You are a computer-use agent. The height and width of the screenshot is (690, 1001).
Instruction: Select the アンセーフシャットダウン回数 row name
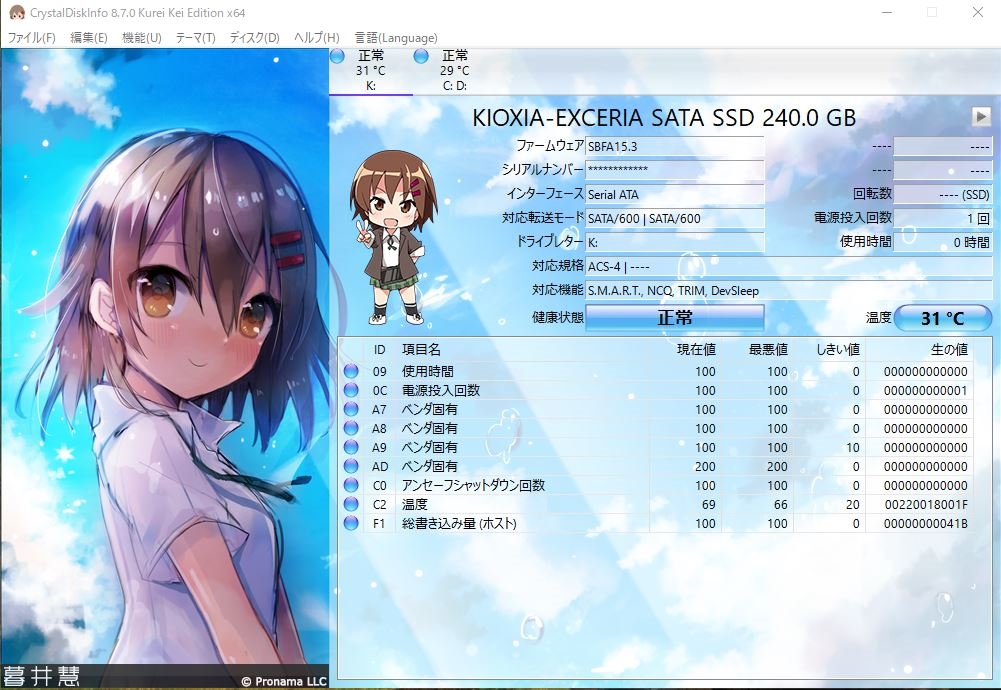(473, 486)
